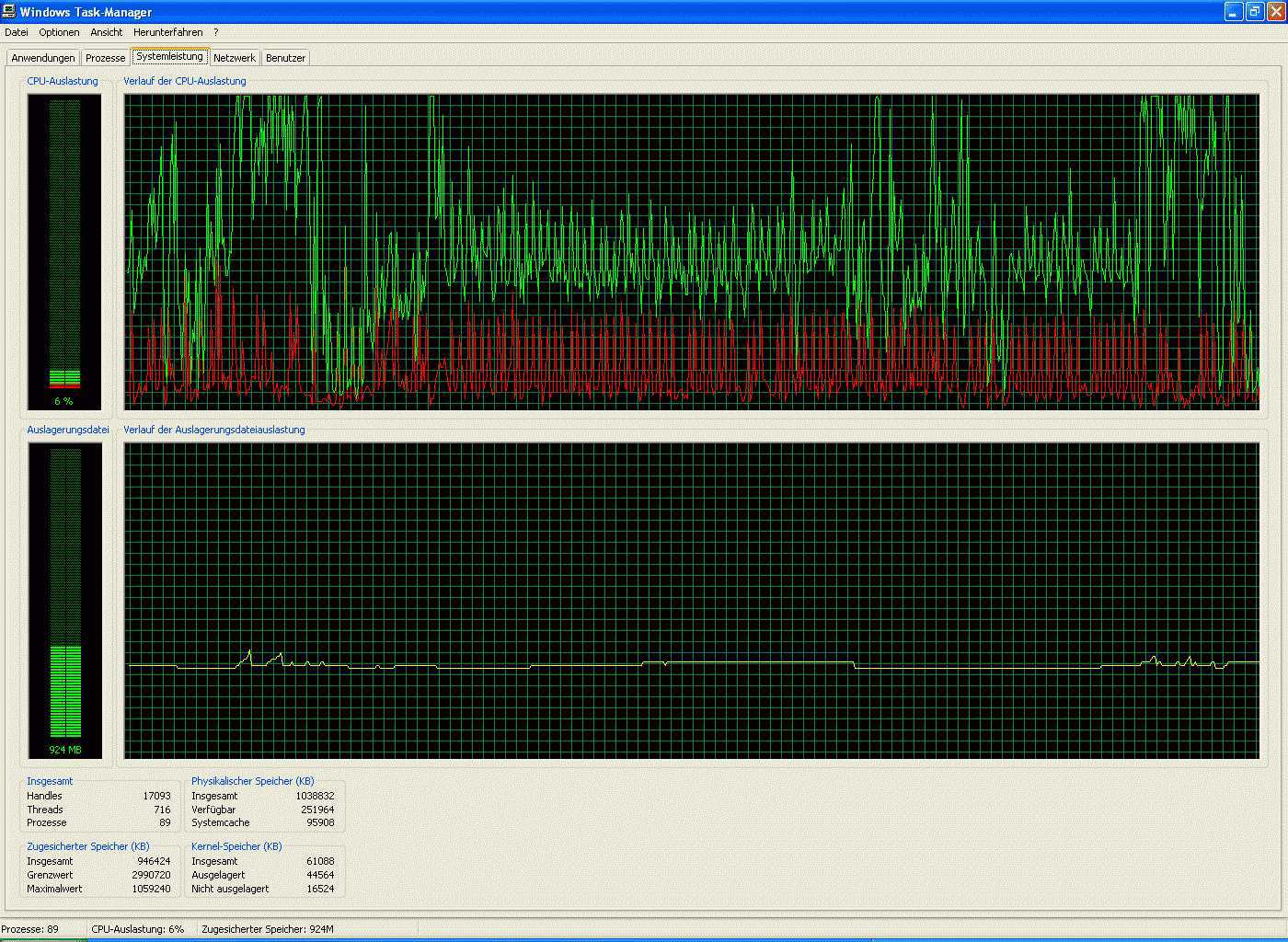The width and height of the screenshot is (1288, 942).
Task: Click the Handles count in Insgesamt group
Action: tap(156, 796)
